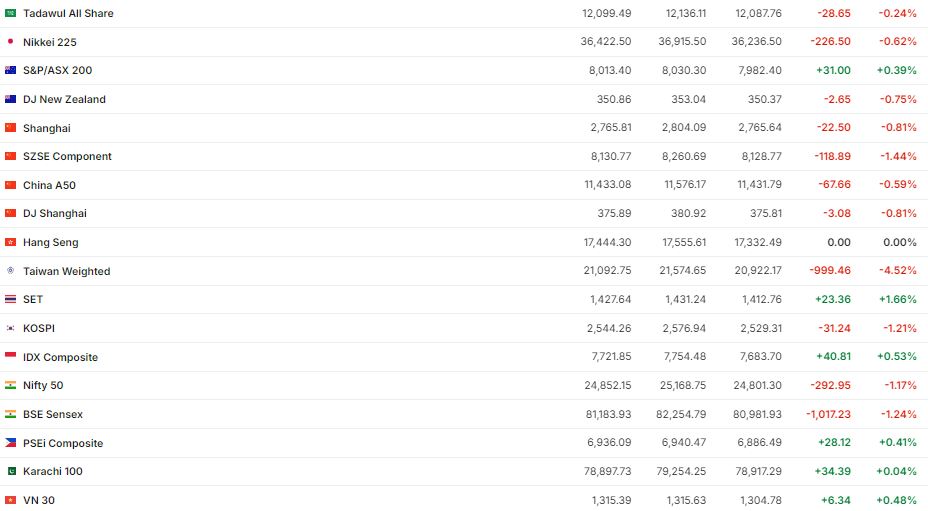This screenshot has width=928, height=511.
Task: Click the Philippines flag beside PSEi Composite
Action: point(11,443)
